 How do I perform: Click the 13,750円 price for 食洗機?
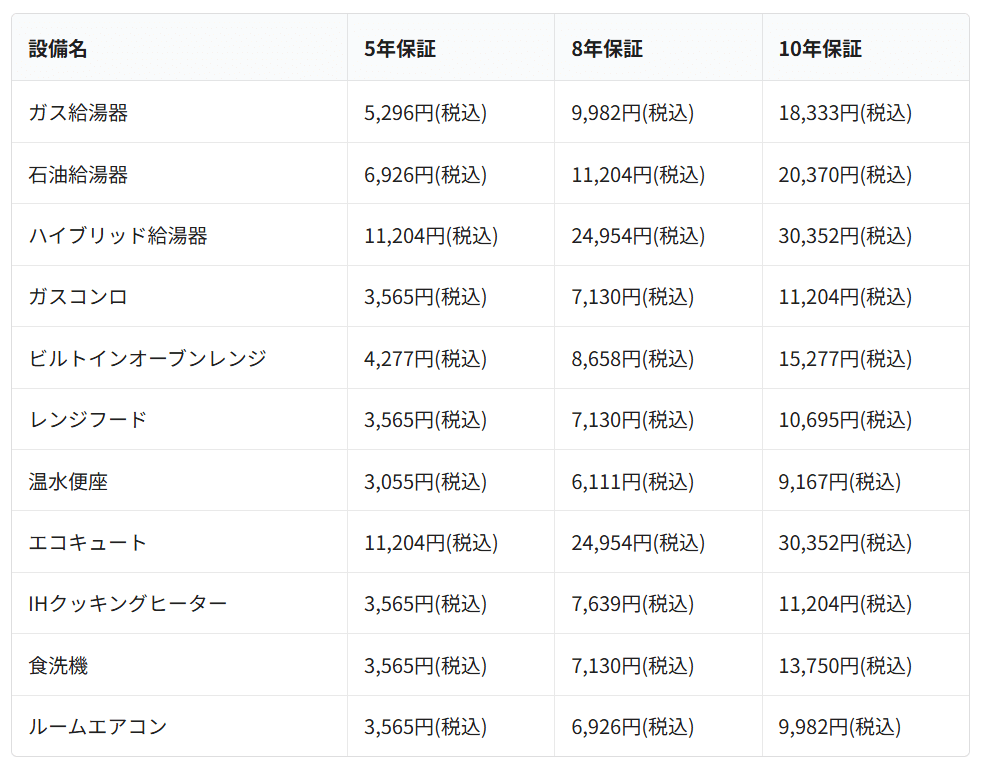(x=845, y=665)
